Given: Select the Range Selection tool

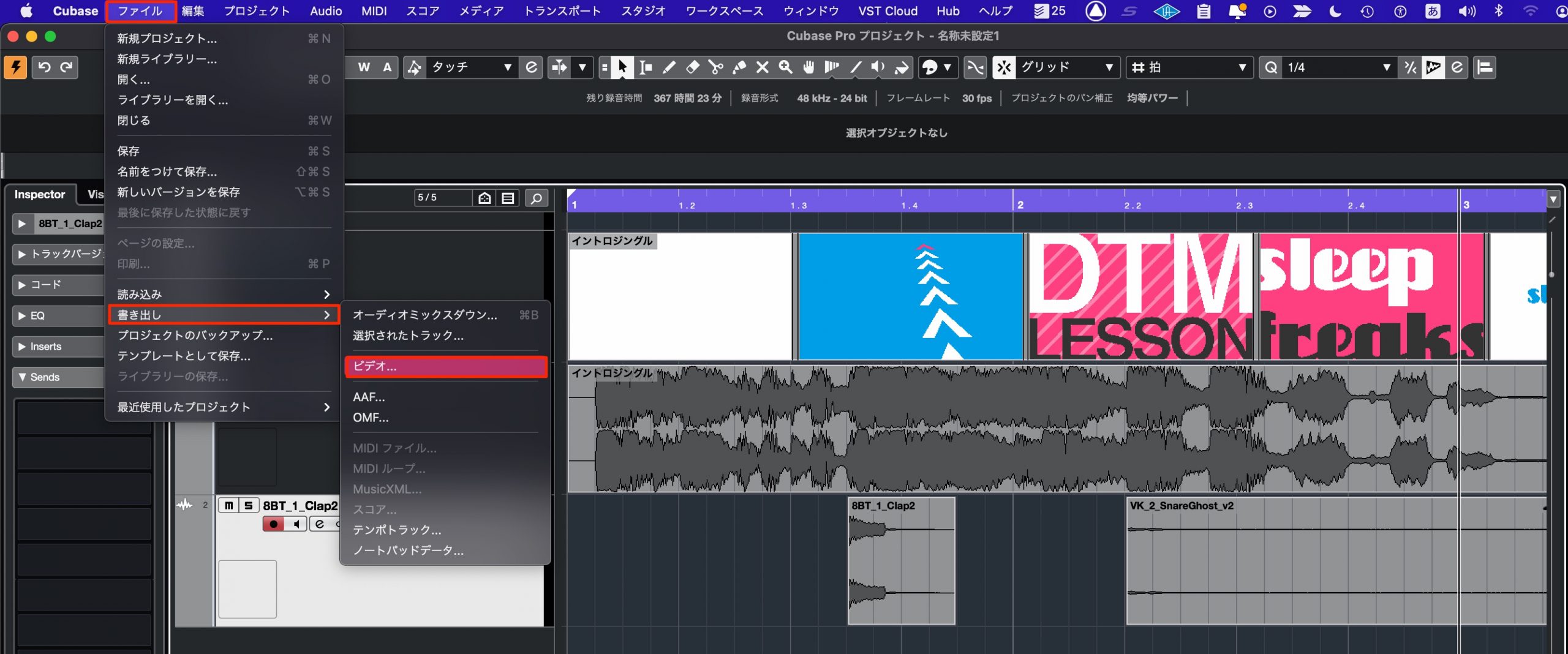Looking at the screenshot, I should pos(646,67).
